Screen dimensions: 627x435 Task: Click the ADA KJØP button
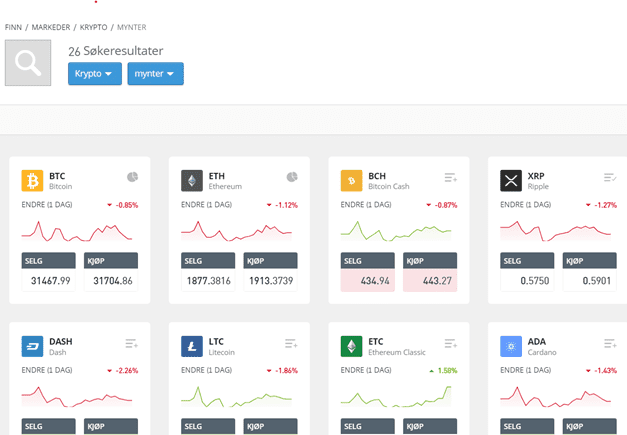point(589,426)
